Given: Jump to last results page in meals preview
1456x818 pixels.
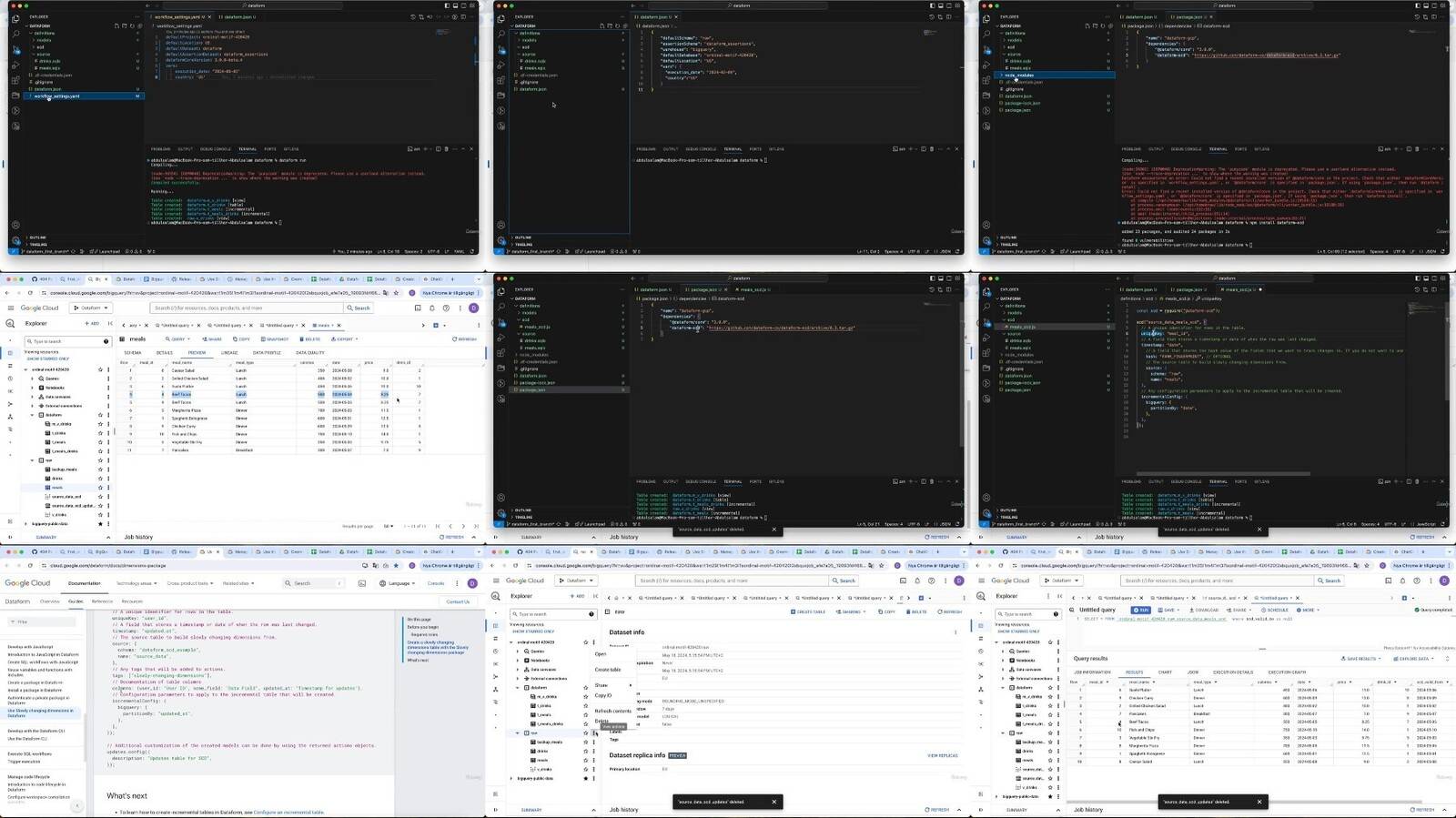Looking at the screenshot, I should [476, 526].
